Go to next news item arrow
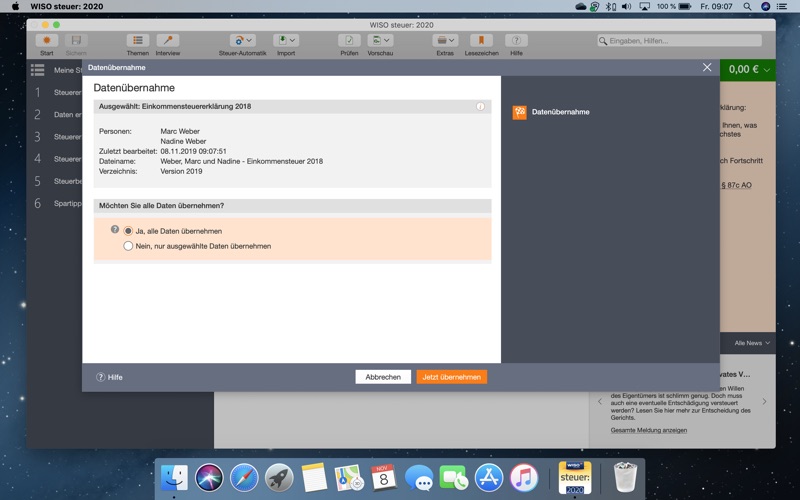Viewport: 800px width, 500px height. point(764,402)
